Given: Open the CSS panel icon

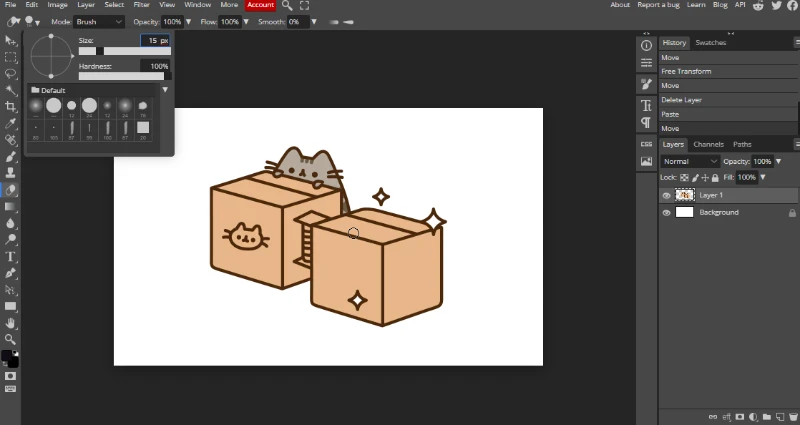Looking at the screenshot, I should [646, 144].
